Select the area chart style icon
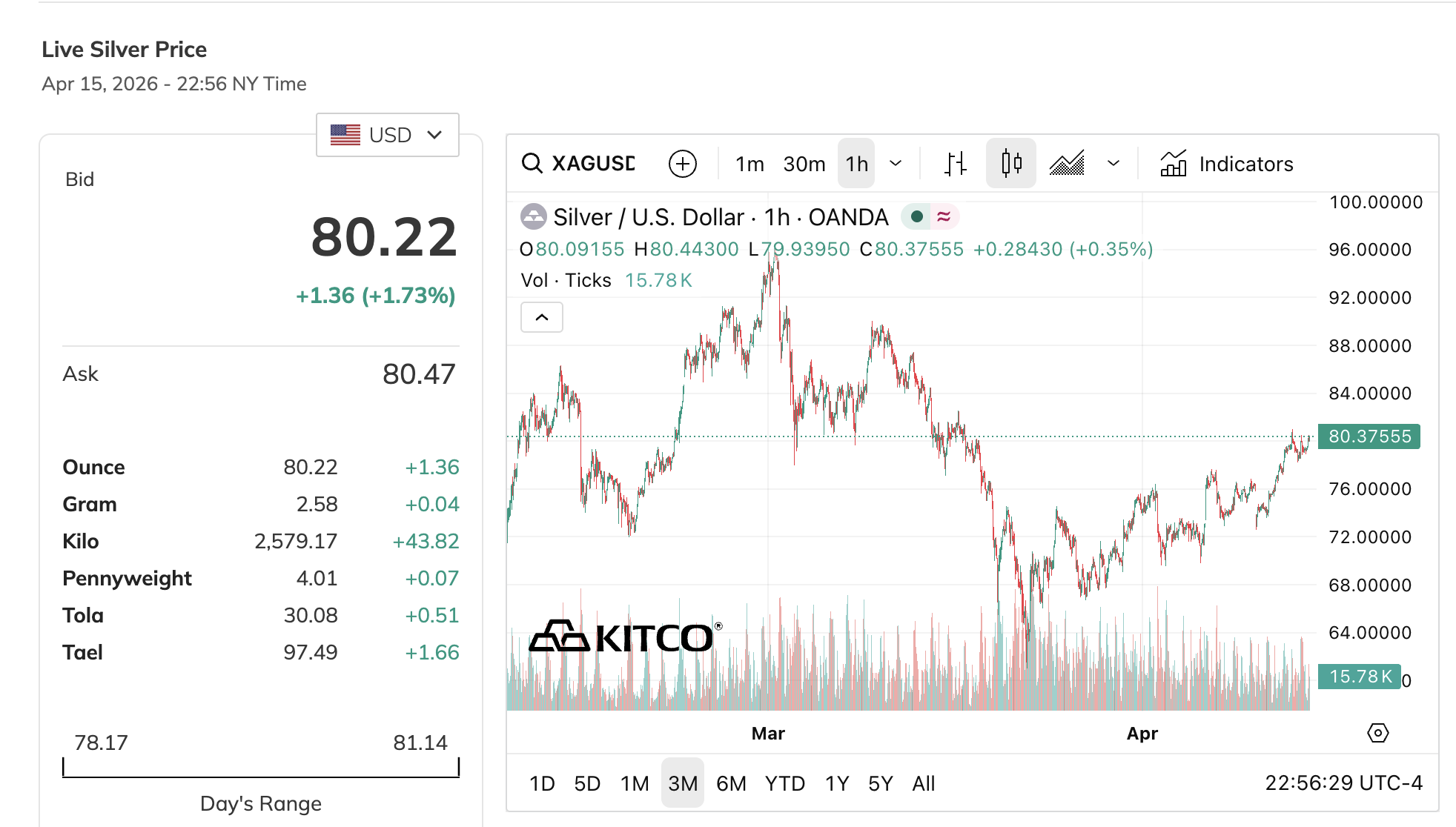 point(1067,164)
